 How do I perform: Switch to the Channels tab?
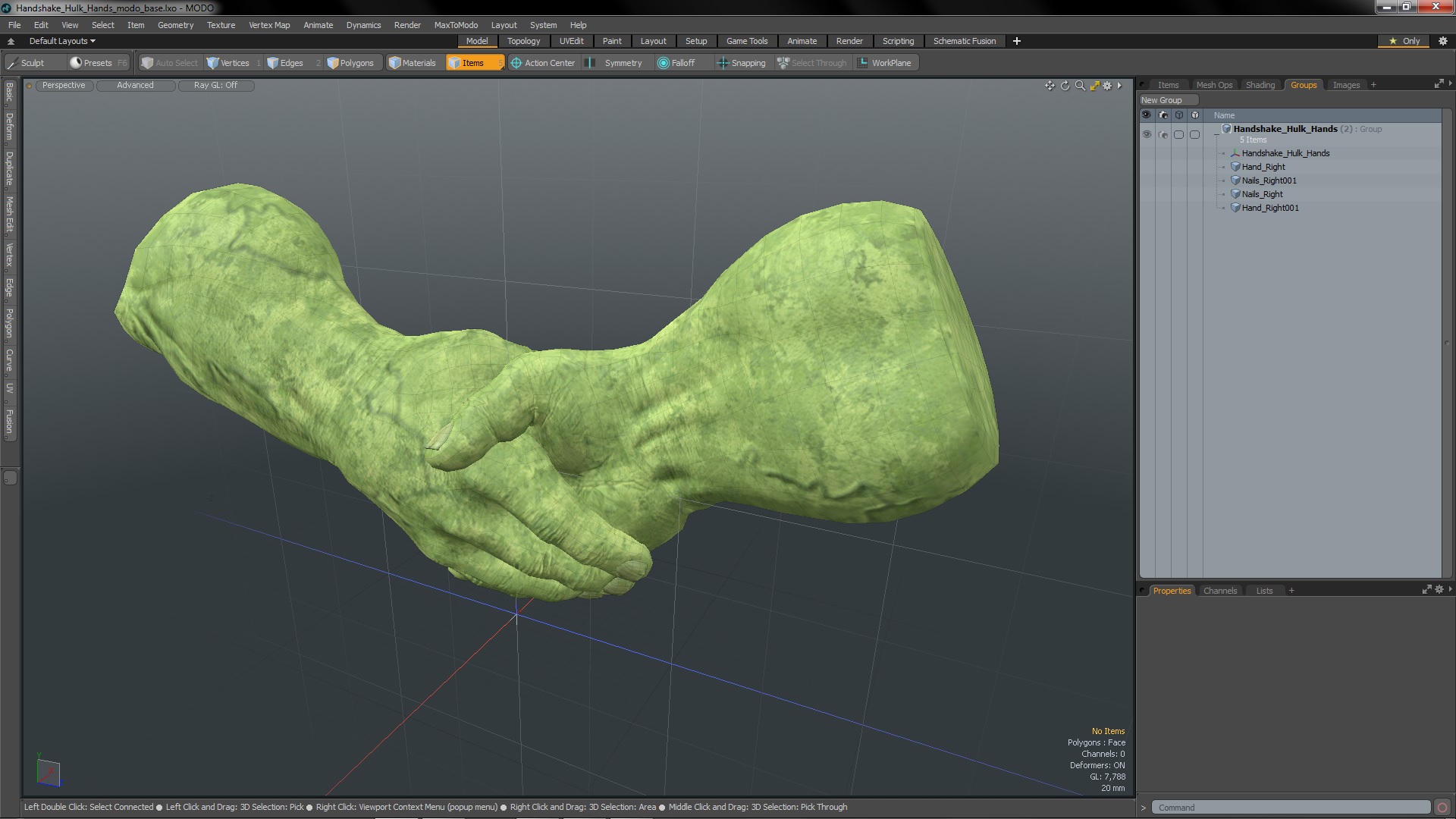click(x=1219, y=591)
